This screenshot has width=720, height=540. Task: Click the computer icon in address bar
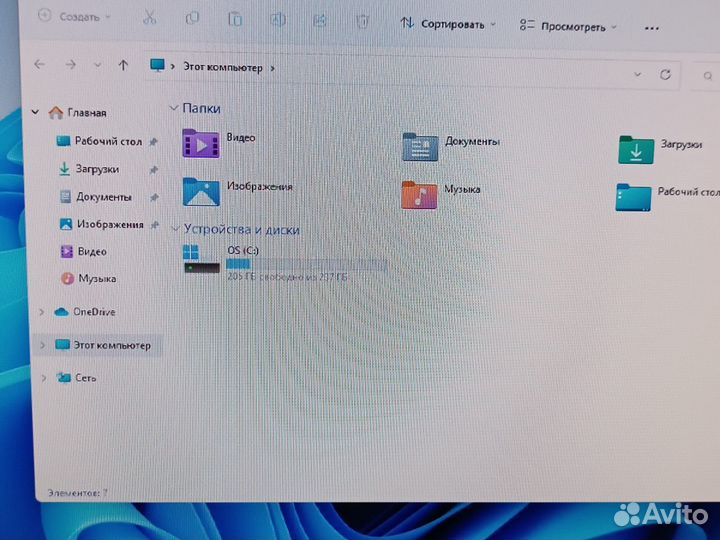[x=157, y=65]
